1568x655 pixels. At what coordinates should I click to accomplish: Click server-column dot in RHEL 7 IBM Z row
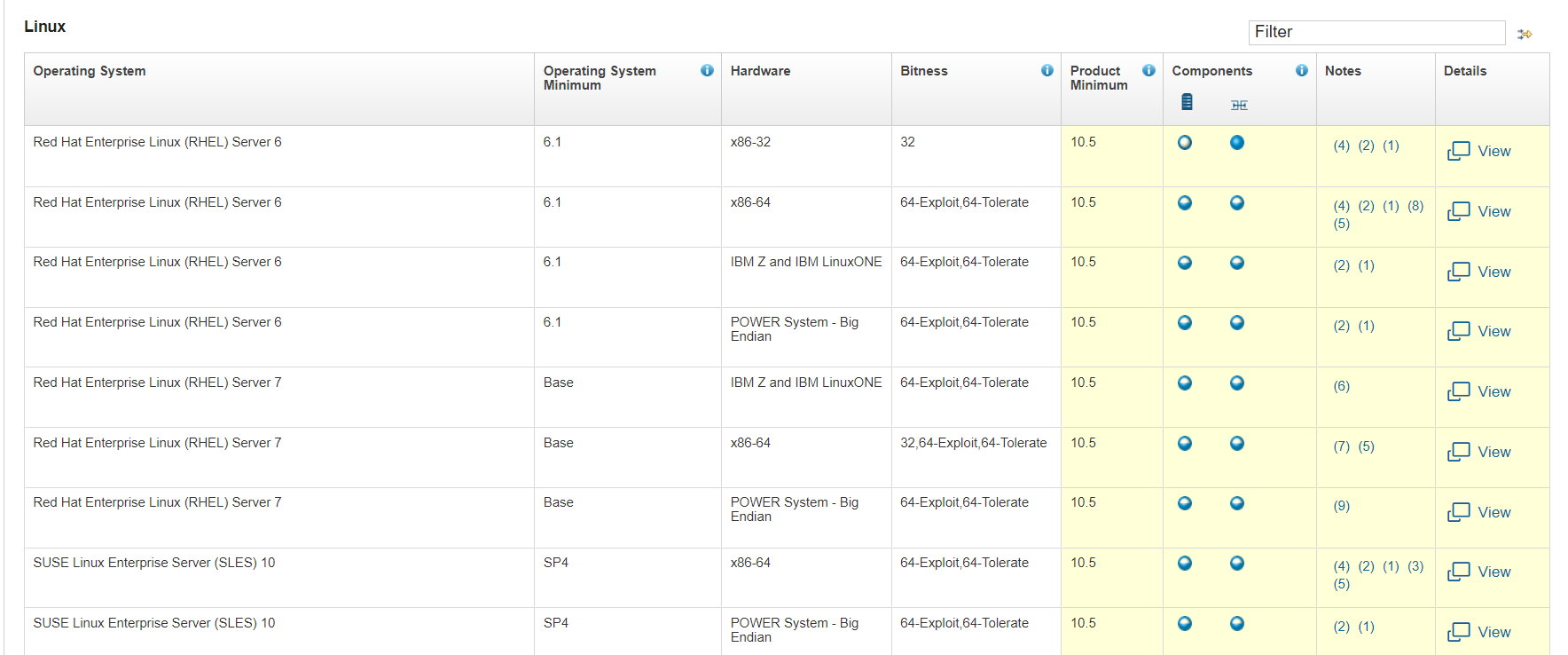click(x=1185, y=383)
